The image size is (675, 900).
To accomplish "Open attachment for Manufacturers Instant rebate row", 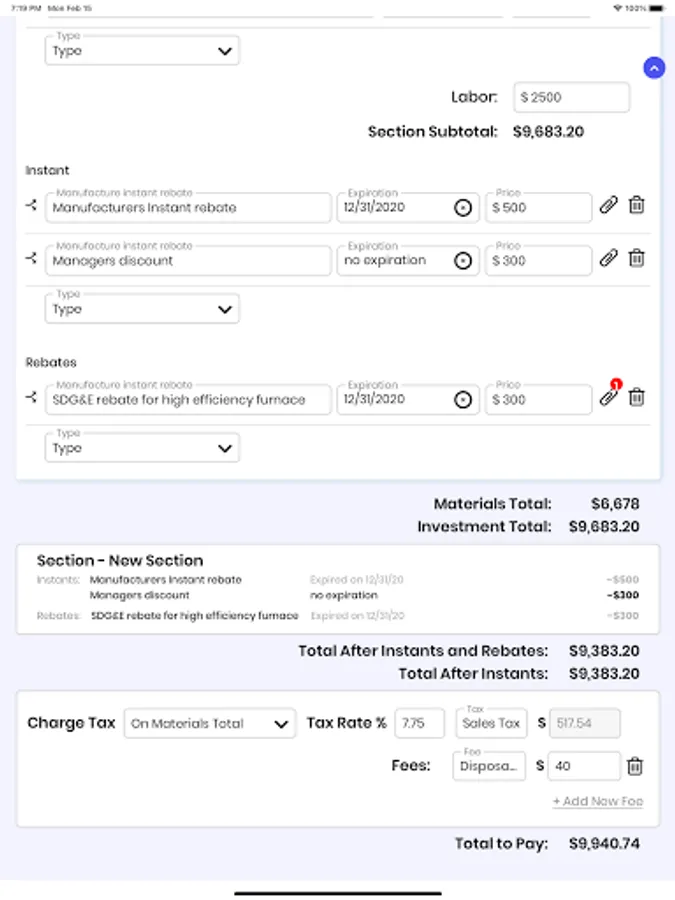I will point(608,206).
